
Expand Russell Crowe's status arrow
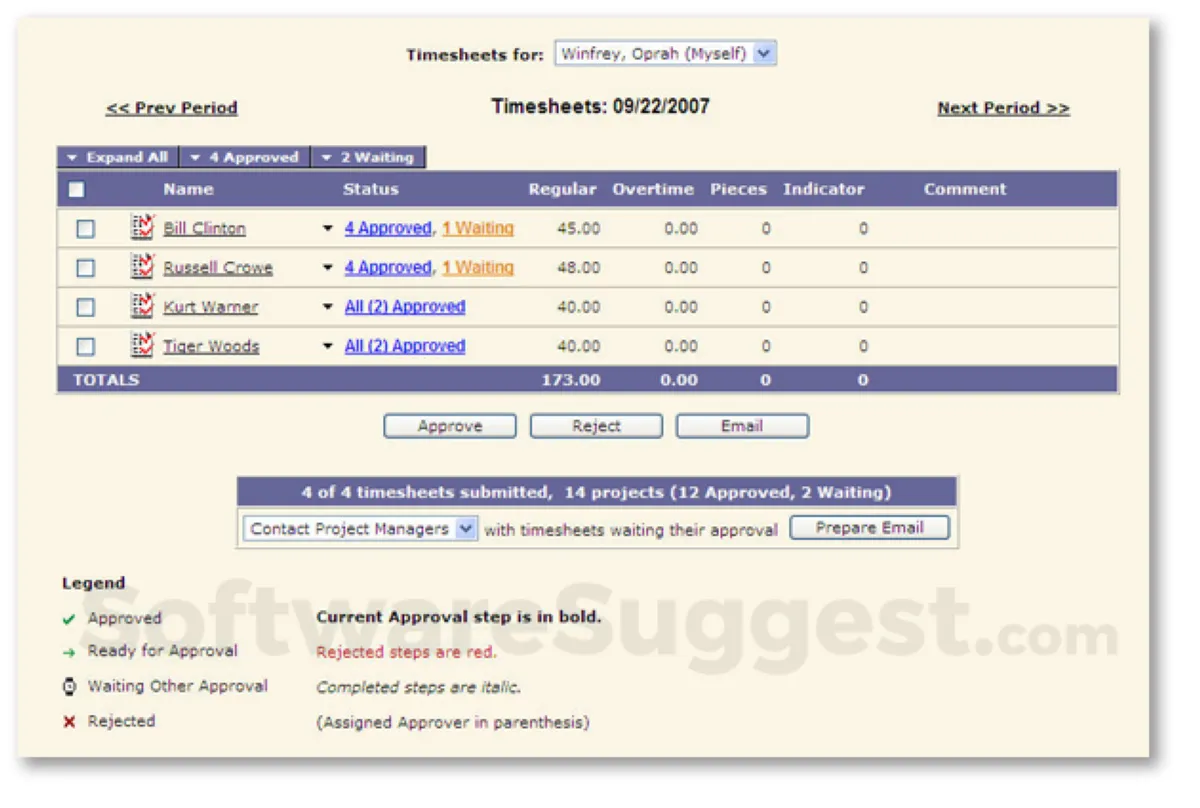[x=327, y=268]
